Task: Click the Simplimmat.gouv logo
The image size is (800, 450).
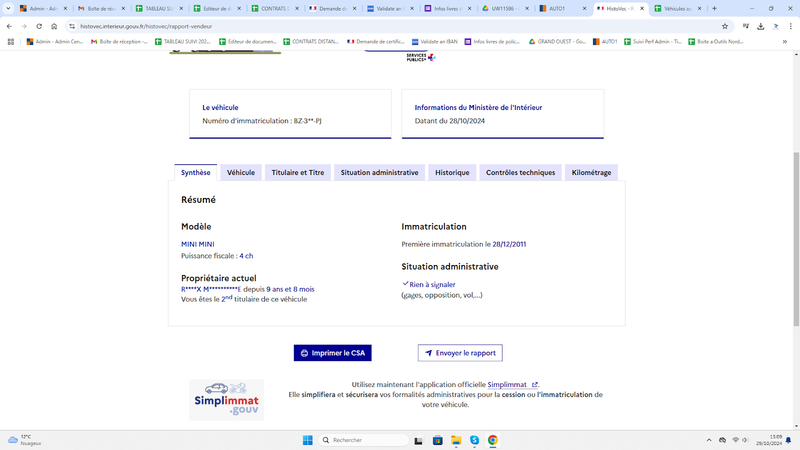Action: [227, 400]
